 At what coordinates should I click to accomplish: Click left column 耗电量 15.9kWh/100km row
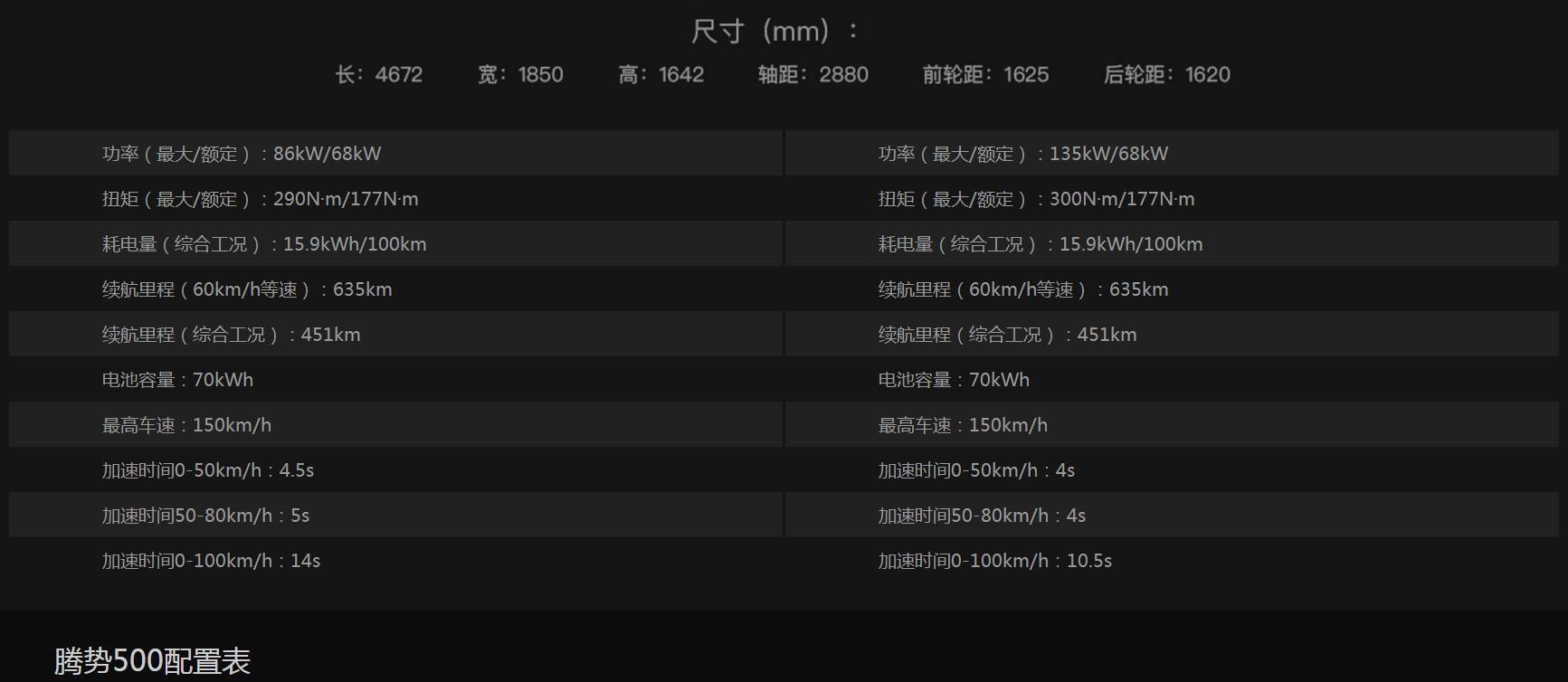pos(395,243)
